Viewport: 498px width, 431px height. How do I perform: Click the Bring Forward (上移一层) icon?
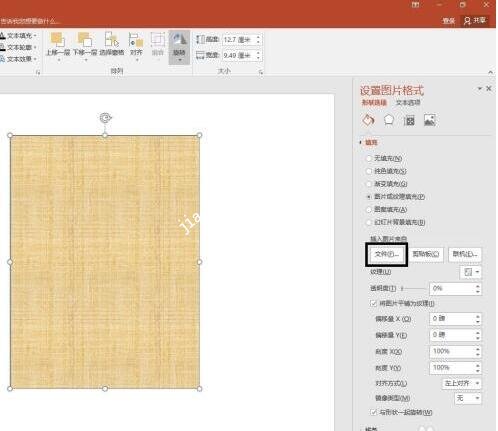tap(58, 39)
